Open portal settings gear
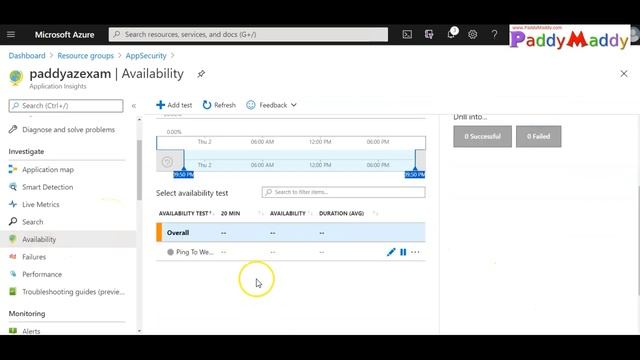The image size is (640, 360). [x=473, y=35]
